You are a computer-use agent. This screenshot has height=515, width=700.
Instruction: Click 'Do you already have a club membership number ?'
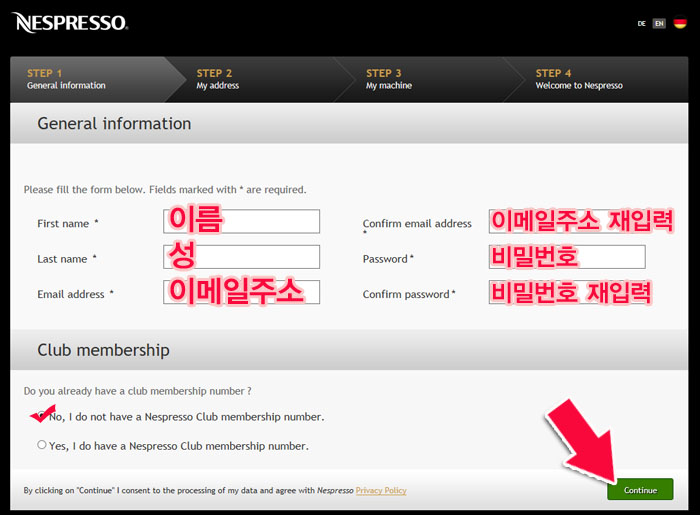(138, 391)
